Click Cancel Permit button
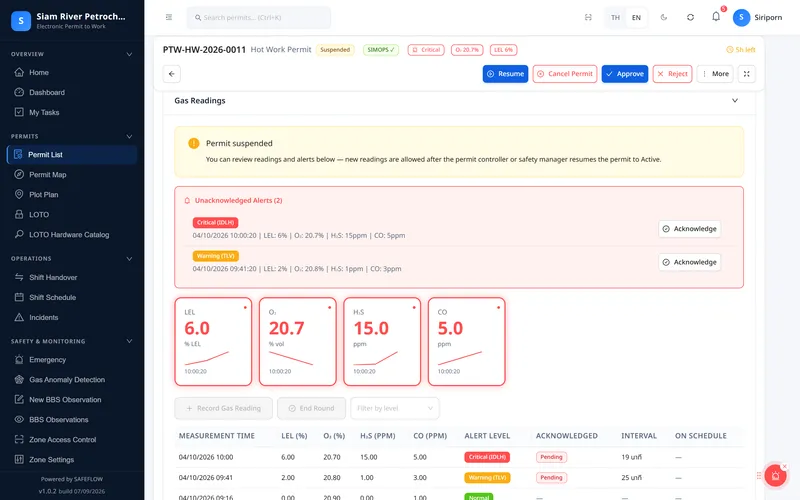Screen dimensions: 800x500 tap(565, 74)
